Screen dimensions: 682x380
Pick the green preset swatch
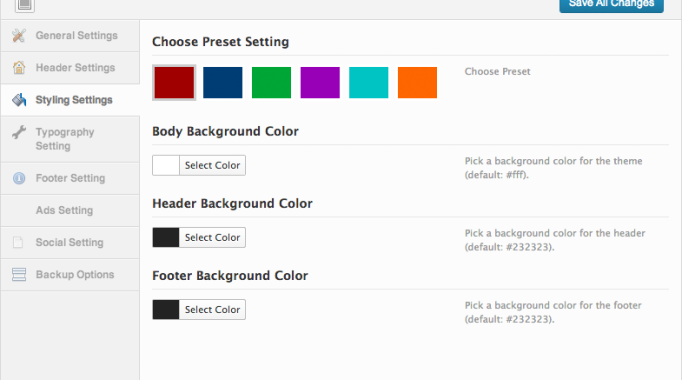pos(271,83)
